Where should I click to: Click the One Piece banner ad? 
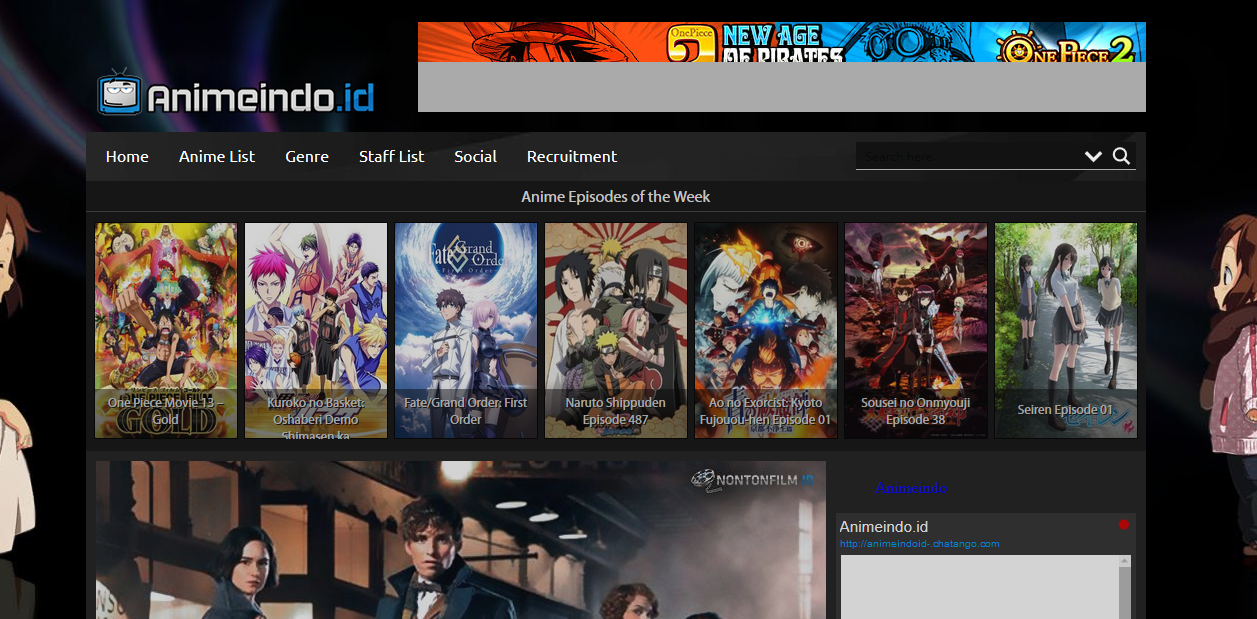782,42
